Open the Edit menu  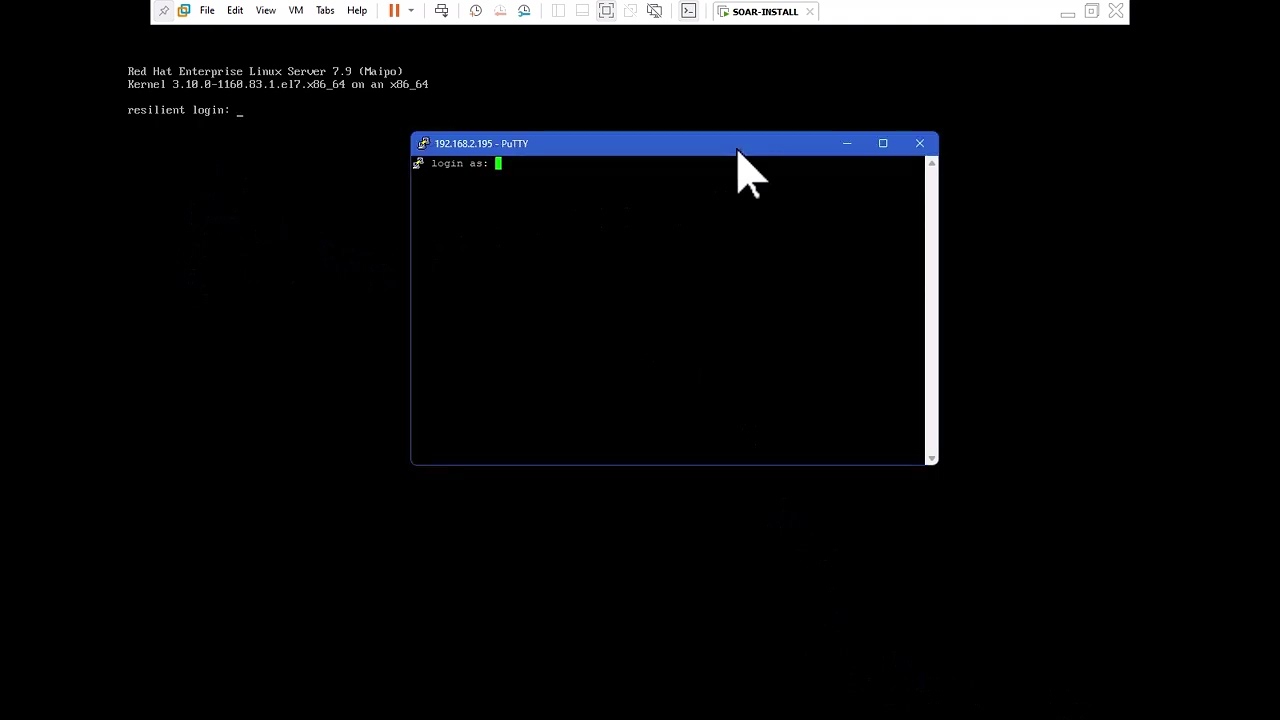coord(235,11)
